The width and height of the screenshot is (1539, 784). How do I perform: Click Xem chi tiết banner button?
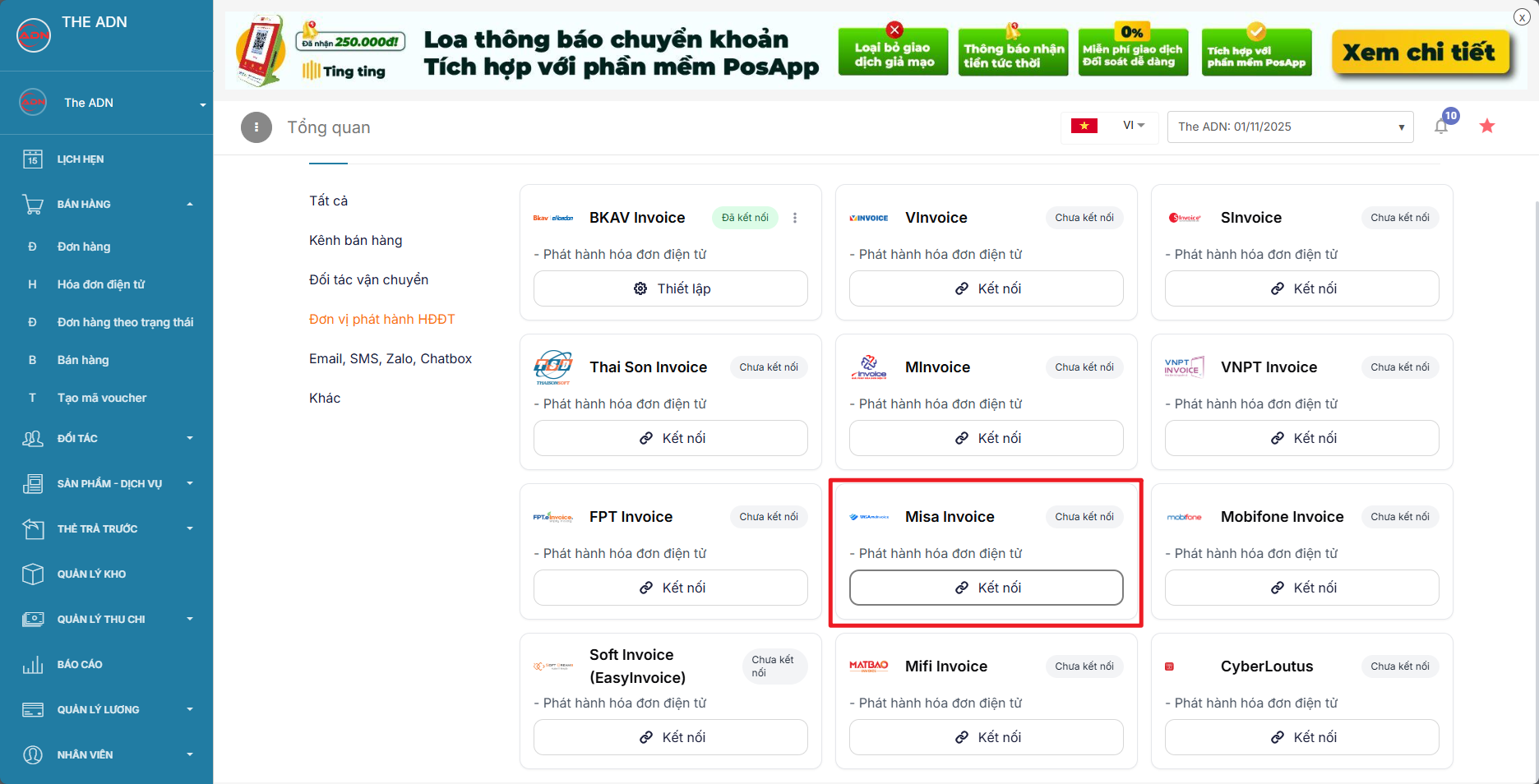1419,53
